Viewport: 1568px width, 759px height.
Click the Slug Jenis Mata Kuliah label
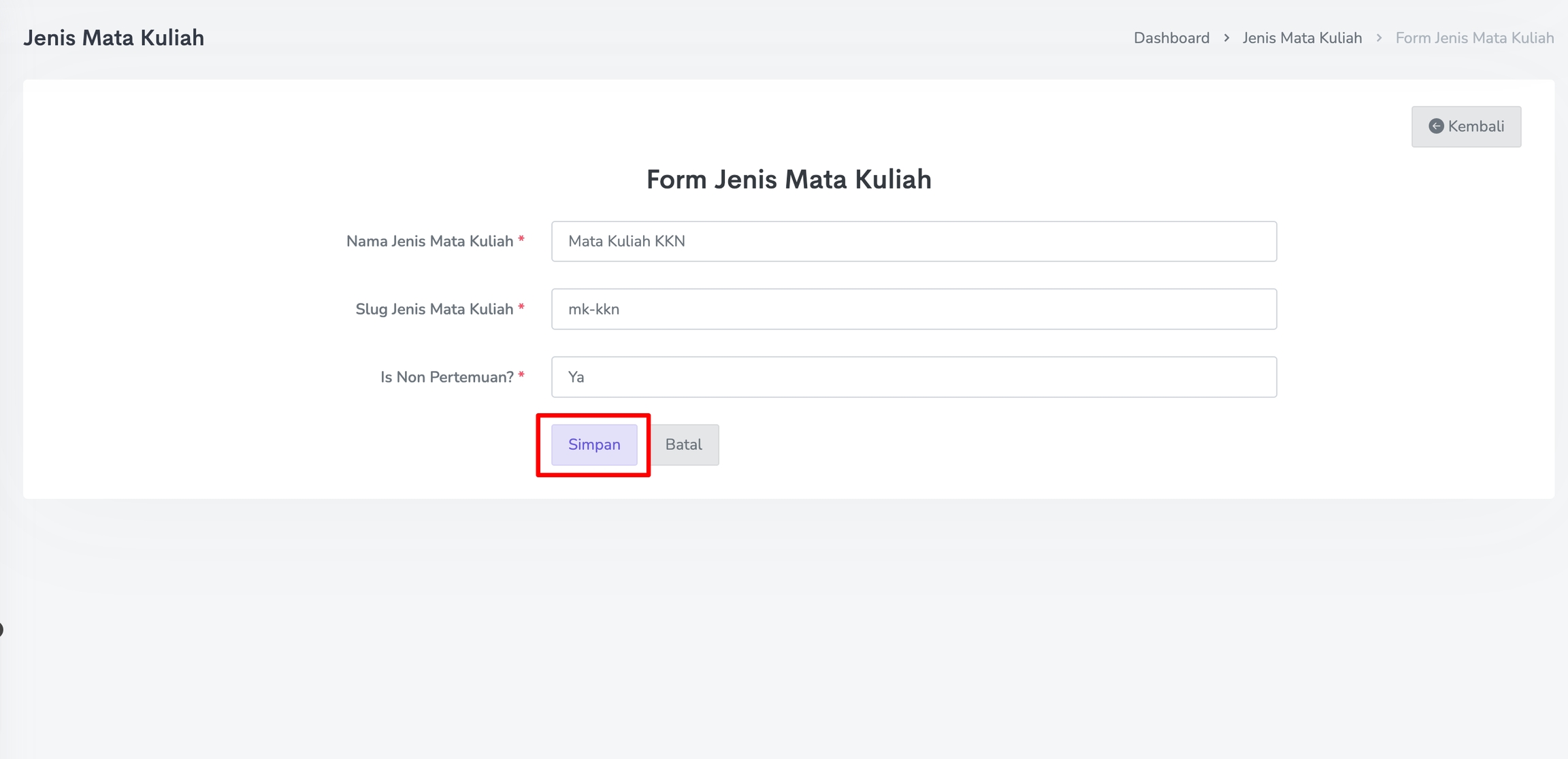pyautogui.click(x=434, y=309)
